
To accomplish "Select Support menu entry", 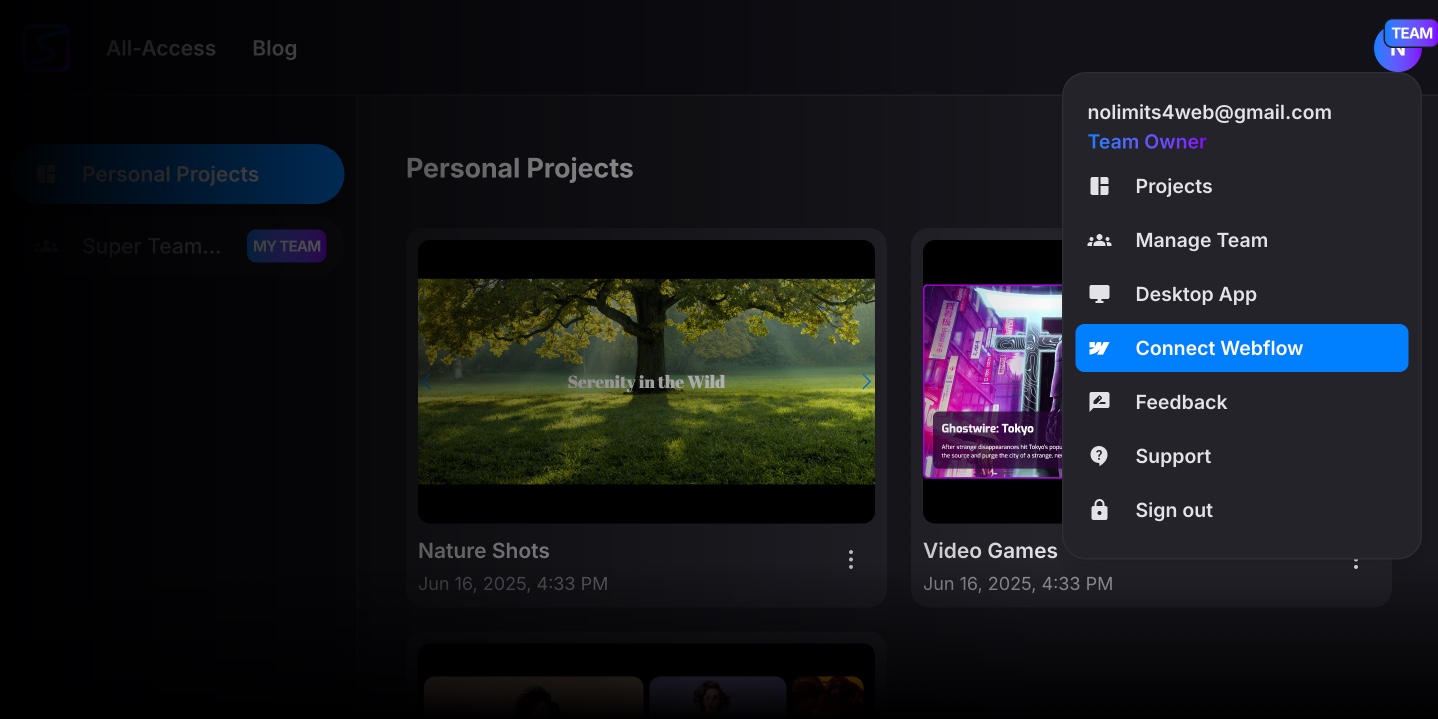I will (x=1242, y=456).
